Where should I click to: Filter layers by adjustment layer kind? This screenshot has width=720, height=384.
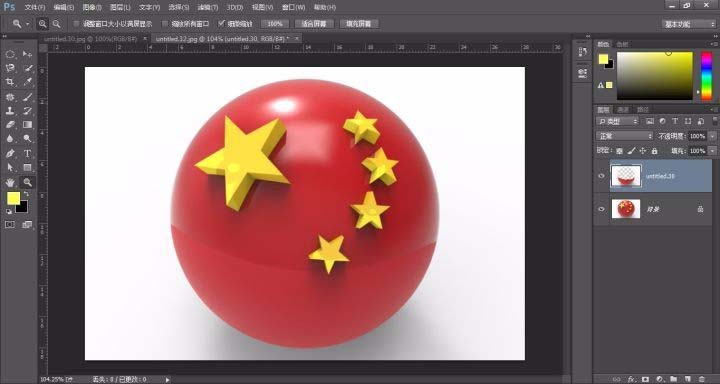pos(662,121)
